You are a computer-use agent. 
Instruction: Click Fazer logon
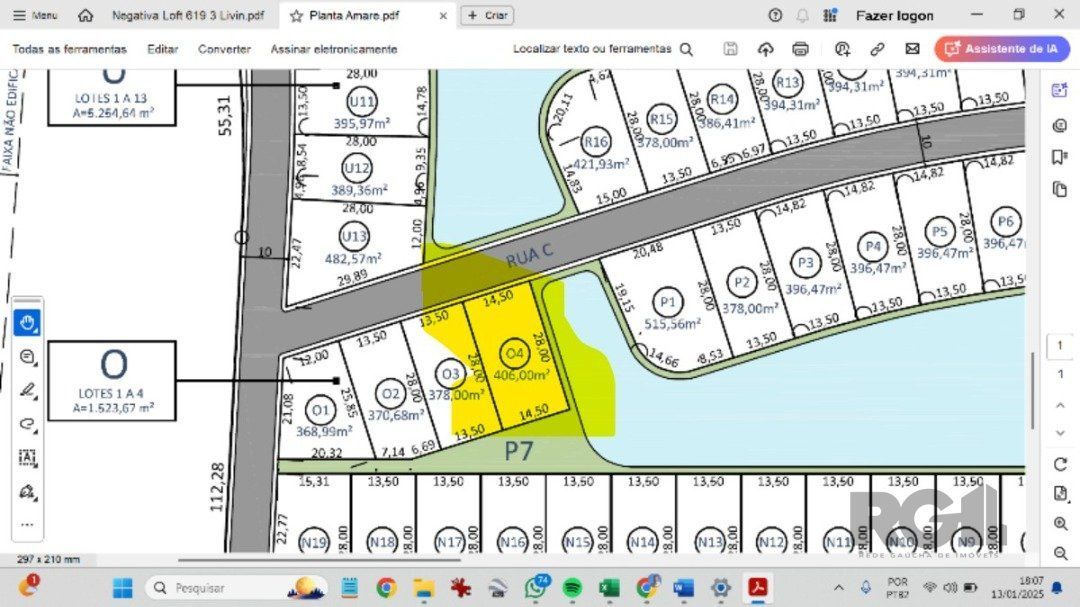pyautogui.click(x=894, y=16)
